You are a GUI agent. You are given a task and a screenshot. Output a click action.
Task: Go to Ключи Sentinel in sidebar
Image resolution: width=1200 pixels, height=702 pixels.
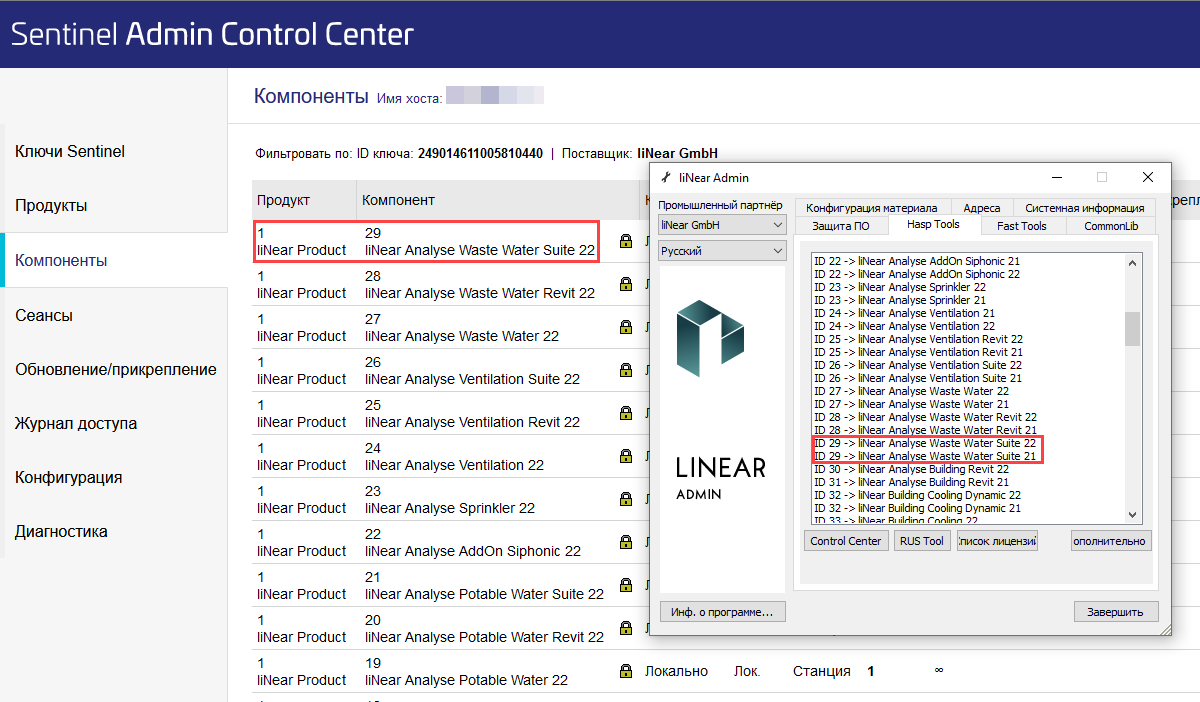click(70, 152)
